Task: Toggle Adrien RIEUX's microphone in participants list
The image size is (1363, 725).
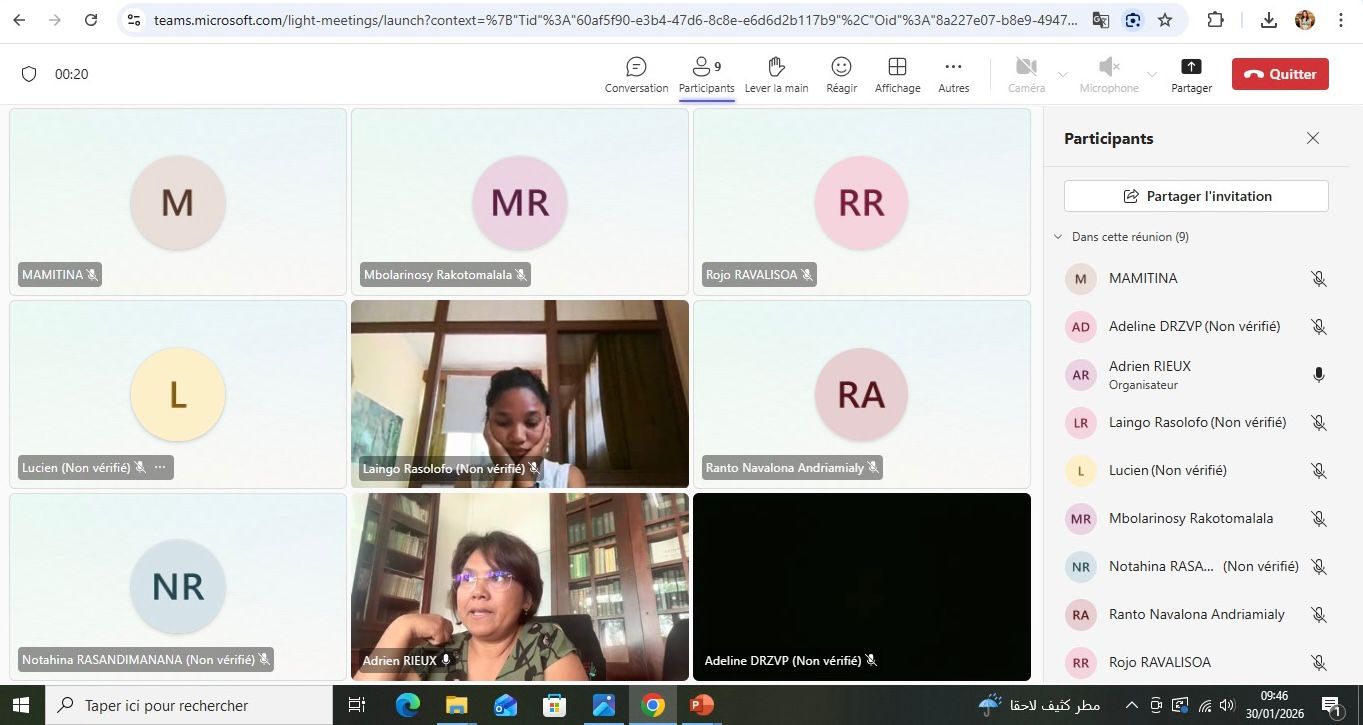Action: click(x=1318, y=375)
